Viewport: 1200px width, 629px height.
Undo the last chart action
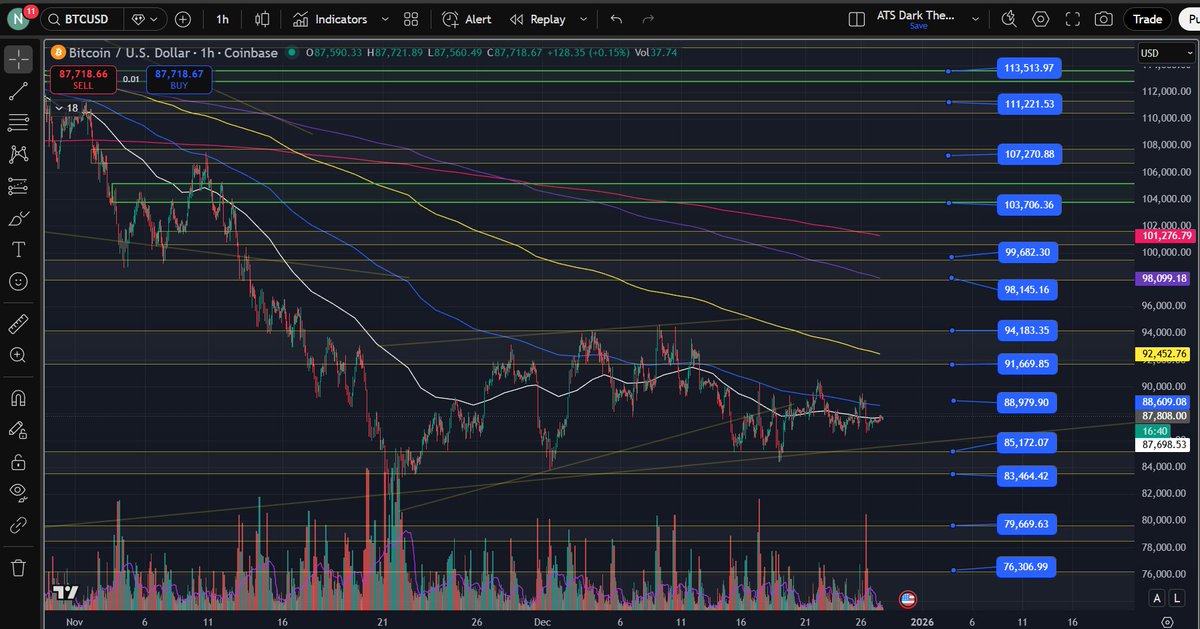click(616, 19)
